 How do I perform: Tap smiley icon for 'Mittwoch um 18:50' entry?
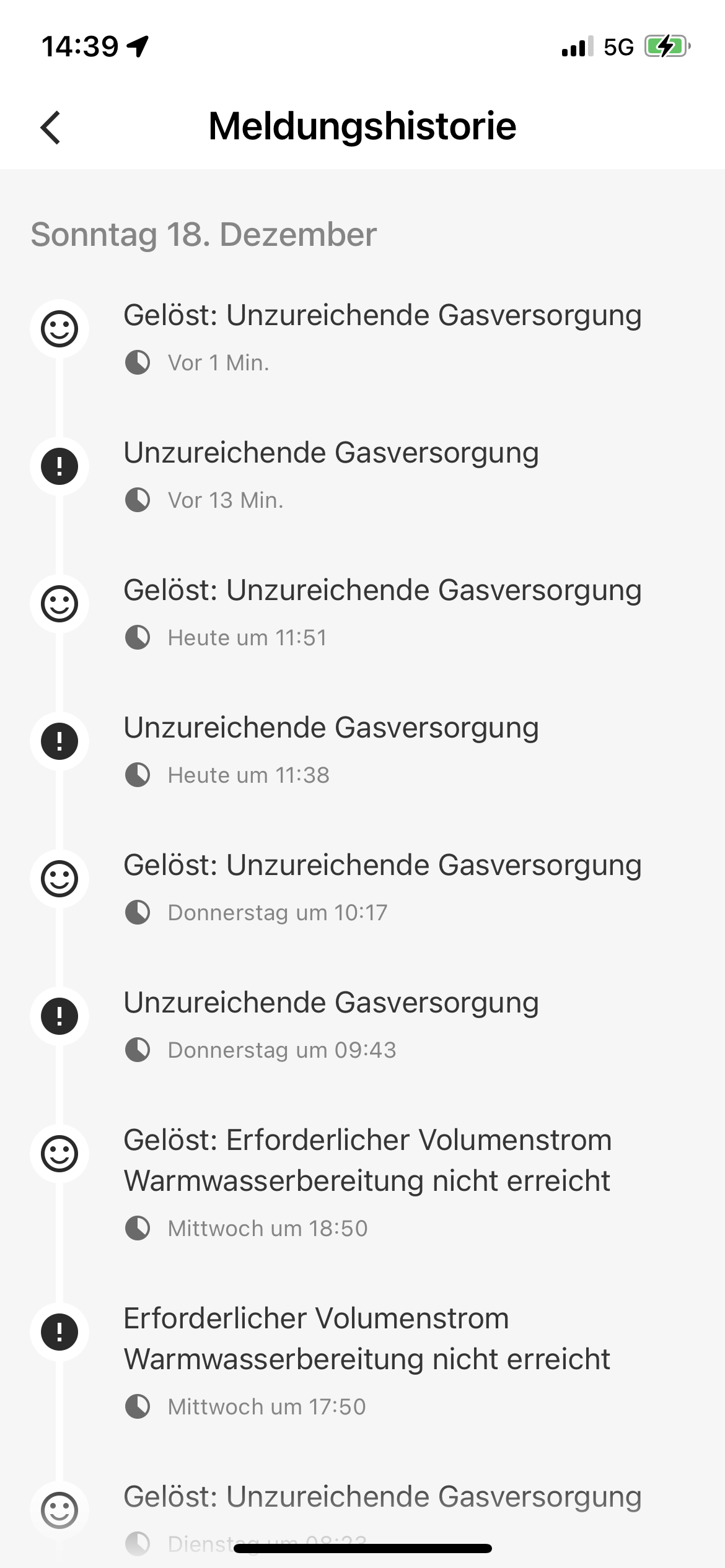pyautogui.click(x=59, y=1153)
